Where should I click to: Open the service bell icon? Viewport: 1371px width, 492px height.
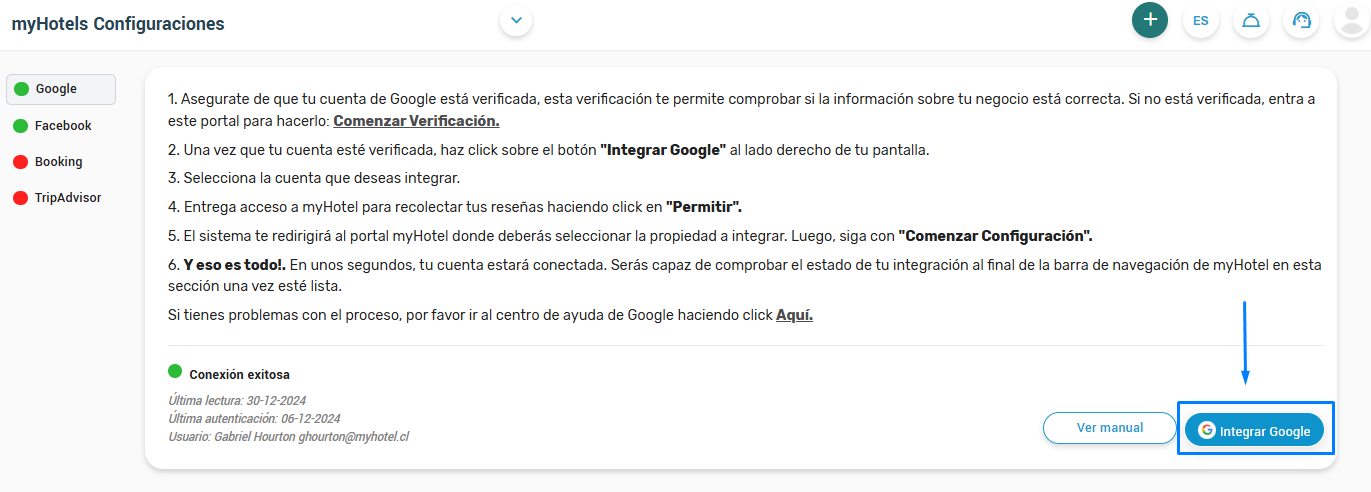[x=1251, y=20]
